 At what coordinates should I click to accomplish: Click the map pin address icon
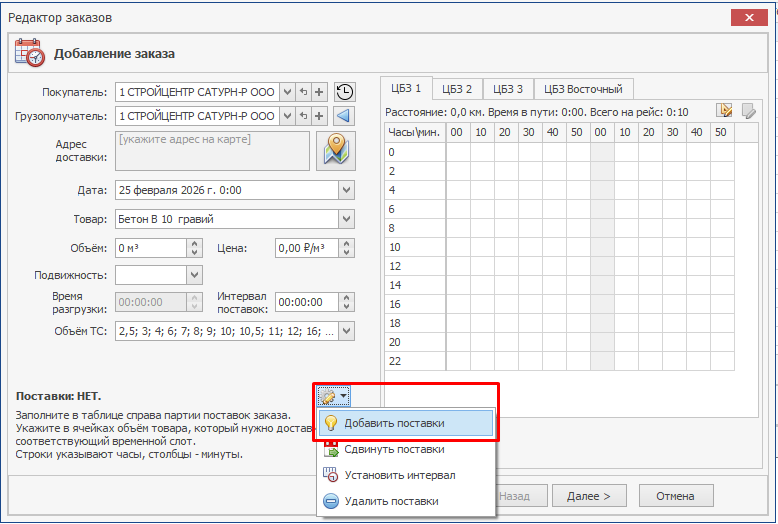click(337, 151)
